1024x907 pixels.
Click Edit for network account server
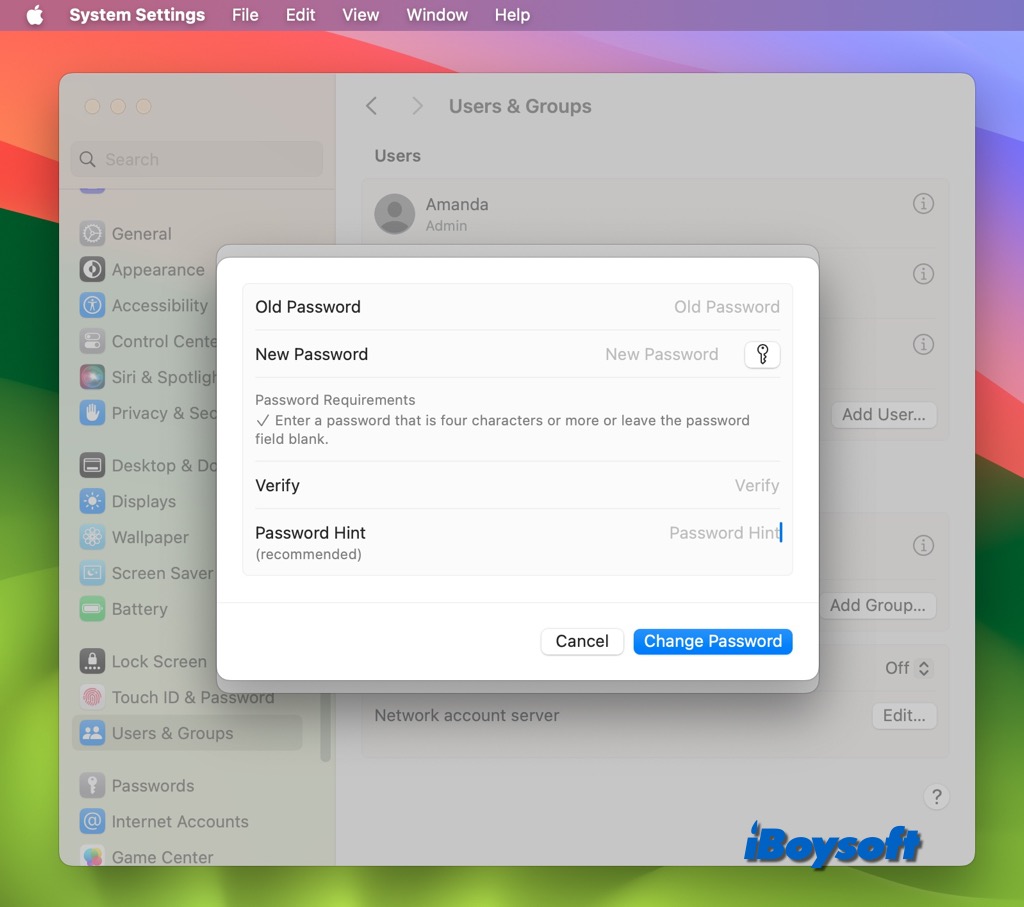tap(903, 715)
